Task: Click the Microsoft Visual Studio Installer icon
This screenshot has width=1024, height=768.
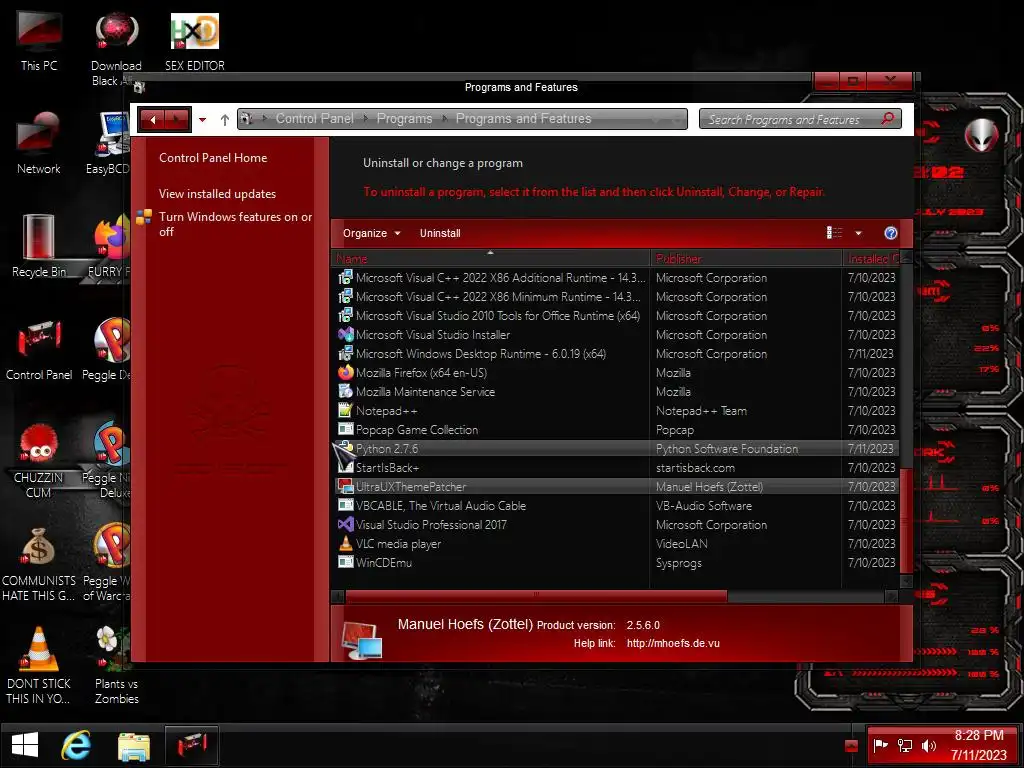Action: click(345, 334)
